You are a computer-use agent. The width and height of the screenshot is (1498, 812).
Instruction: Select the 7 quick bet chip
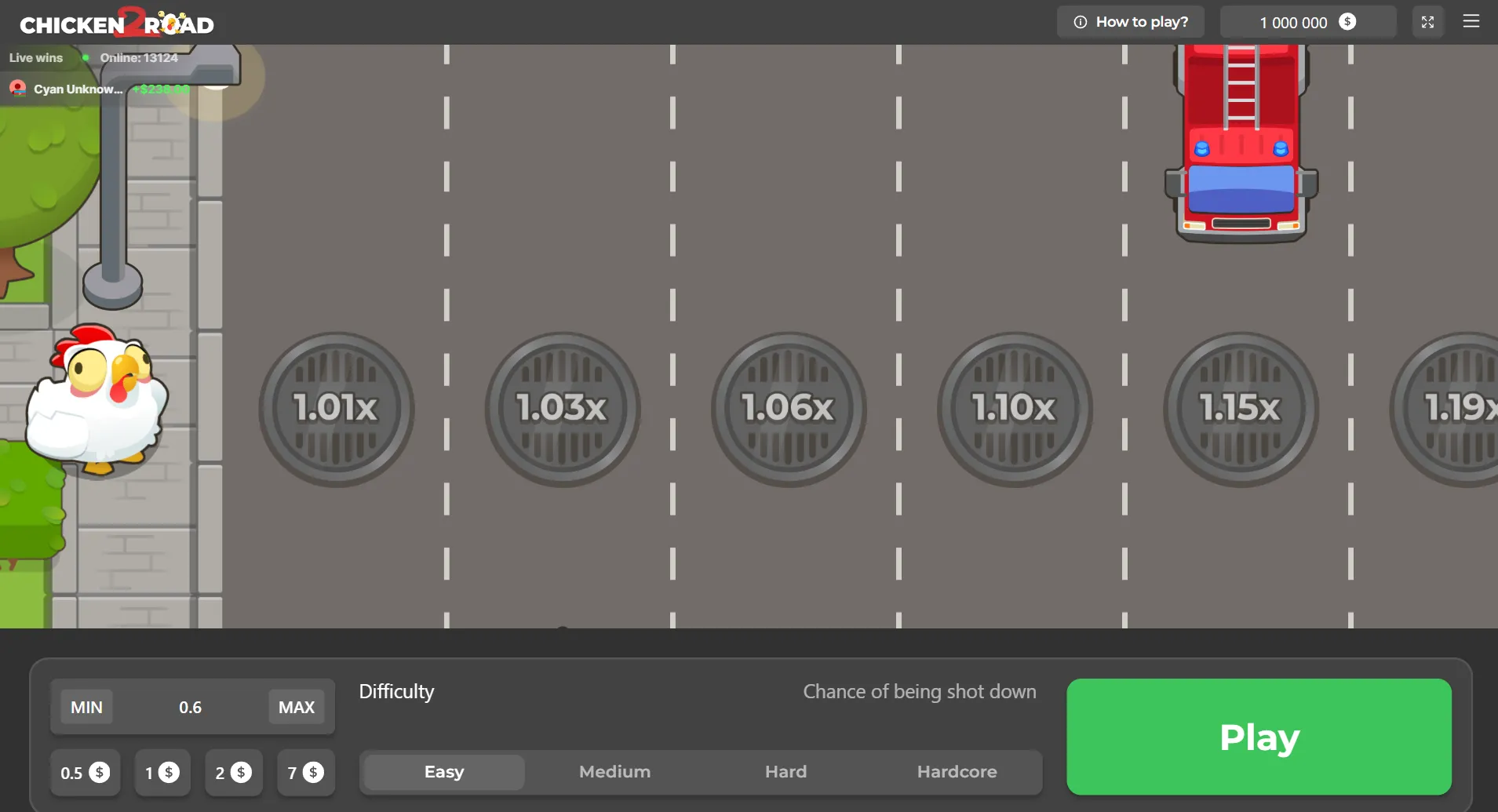(305, 772)
